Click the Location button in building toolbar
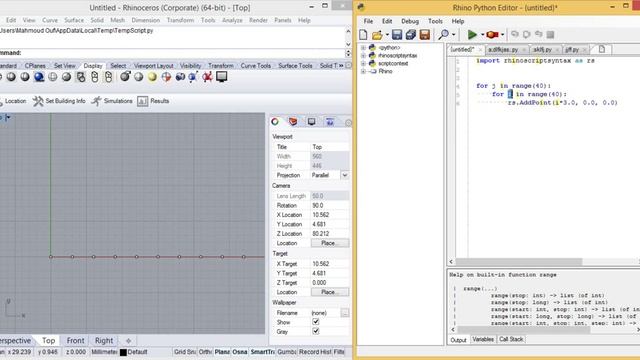The width and height of the screenshot is (640, 360). point(13,101)
